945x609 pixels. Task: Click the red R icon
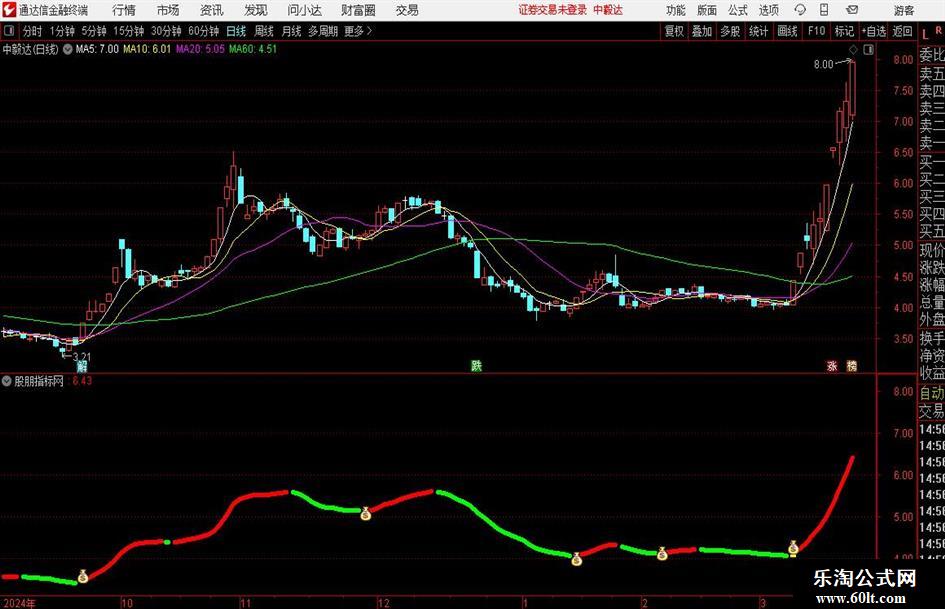[x=938, y=30]
